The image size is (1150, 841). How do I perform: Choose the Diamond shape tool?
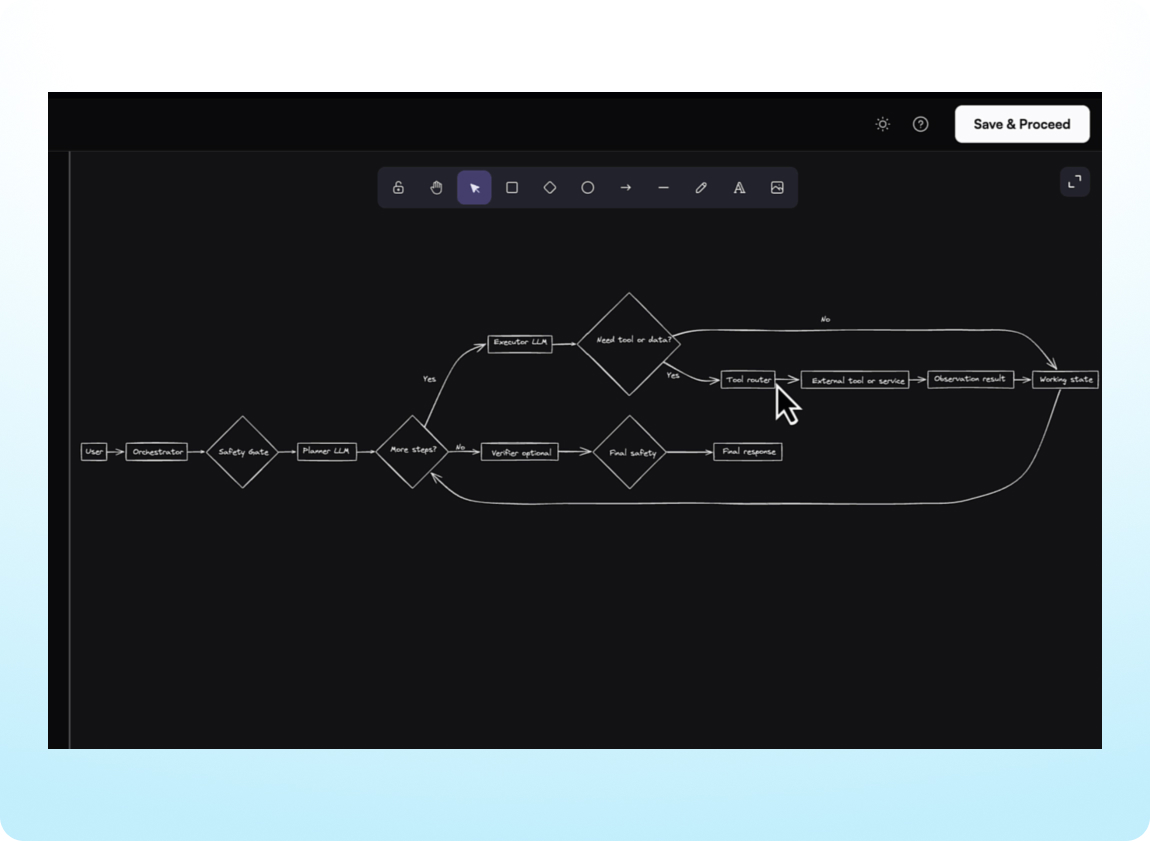(550, 188)
